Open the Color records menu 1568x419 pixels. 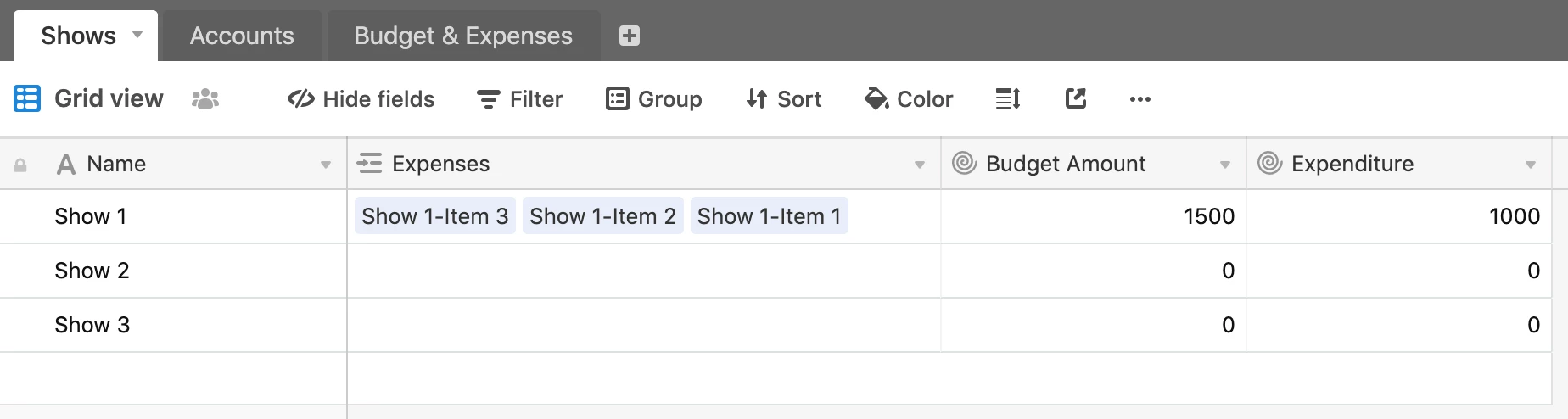(908, 99)
